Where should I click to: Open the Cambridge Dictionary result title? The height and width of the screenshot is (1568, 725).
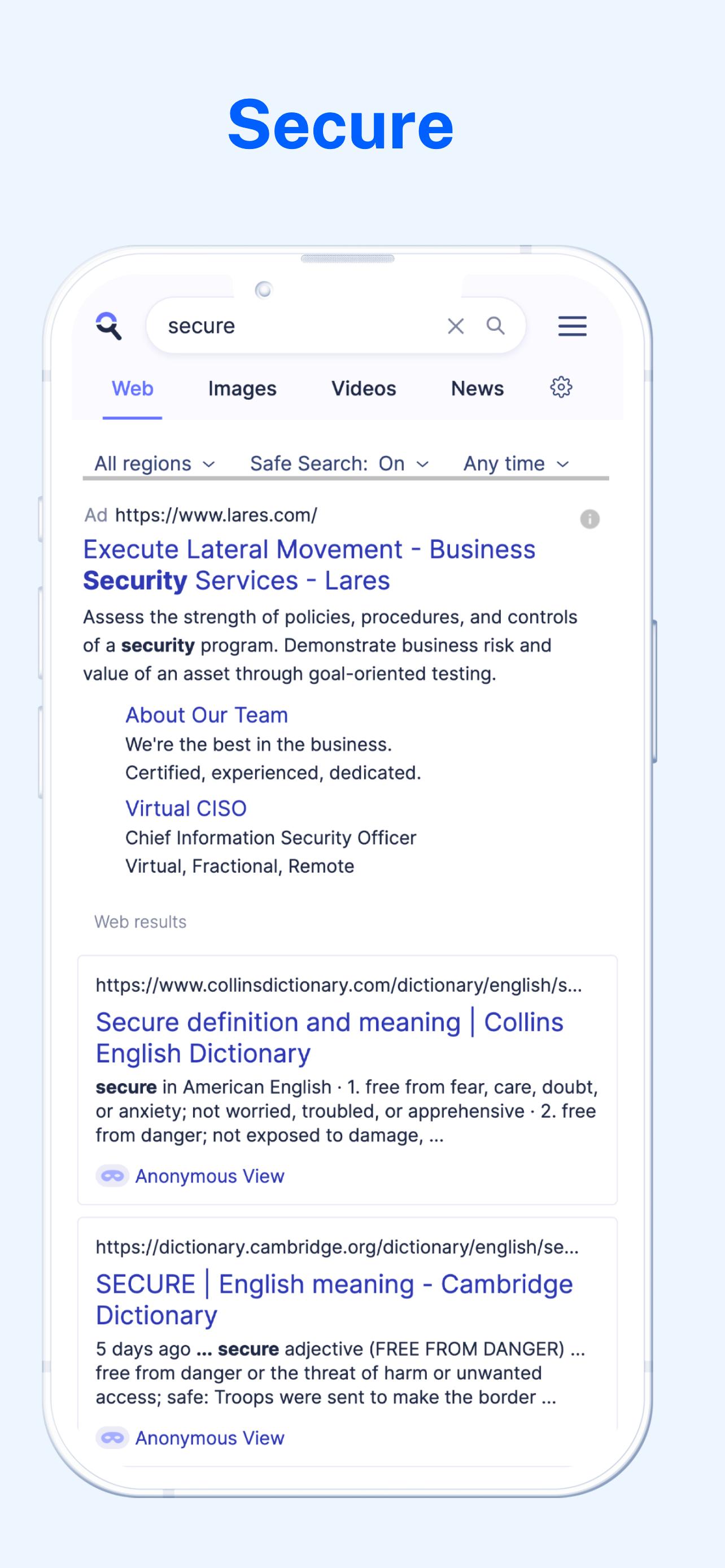(334, 1299)
